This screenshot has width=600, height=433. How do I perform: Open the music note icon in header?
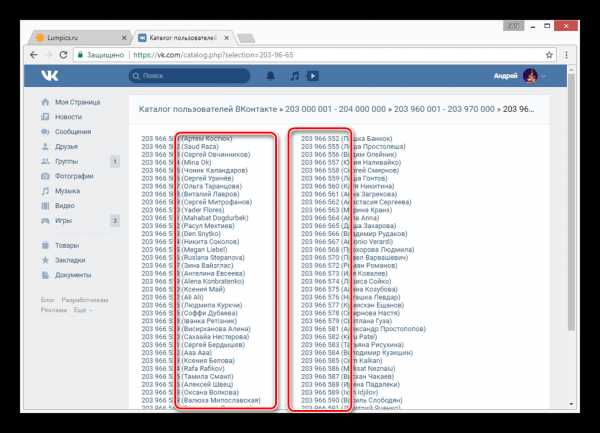pos(294,76)
